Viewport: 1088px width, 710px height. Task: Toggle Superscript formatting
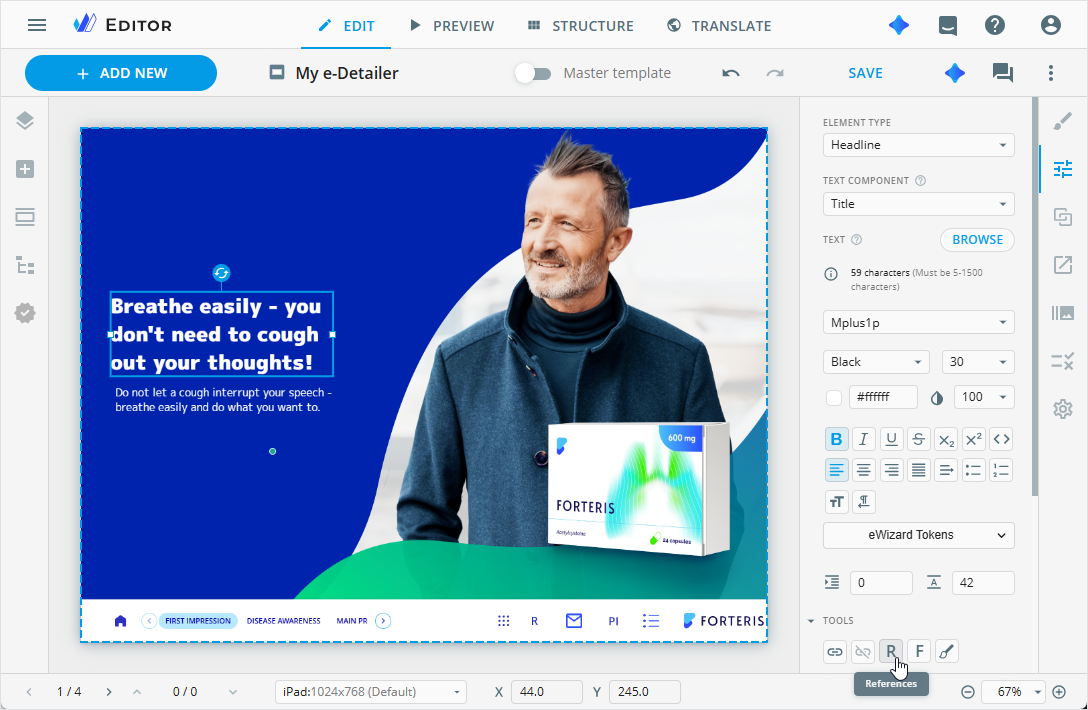[974, 439]
